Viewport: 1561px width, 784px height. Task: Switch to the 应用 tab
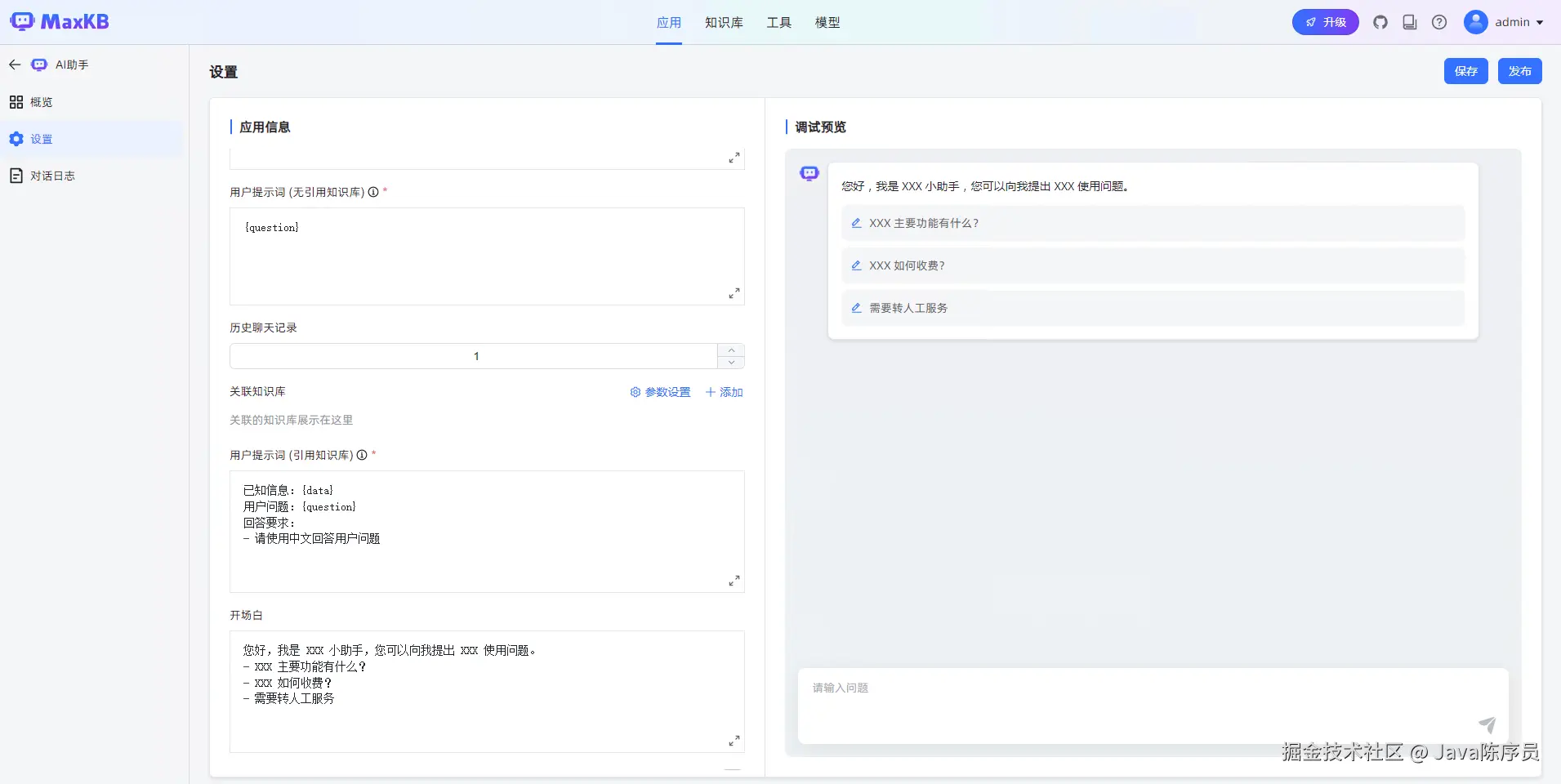click(x=669, y=22)
